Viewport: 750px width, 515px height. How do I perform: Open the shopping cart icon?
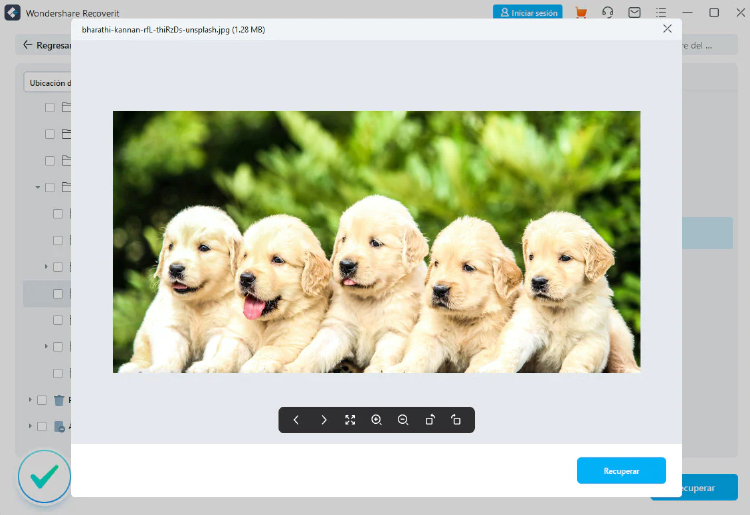click(581, 13)
